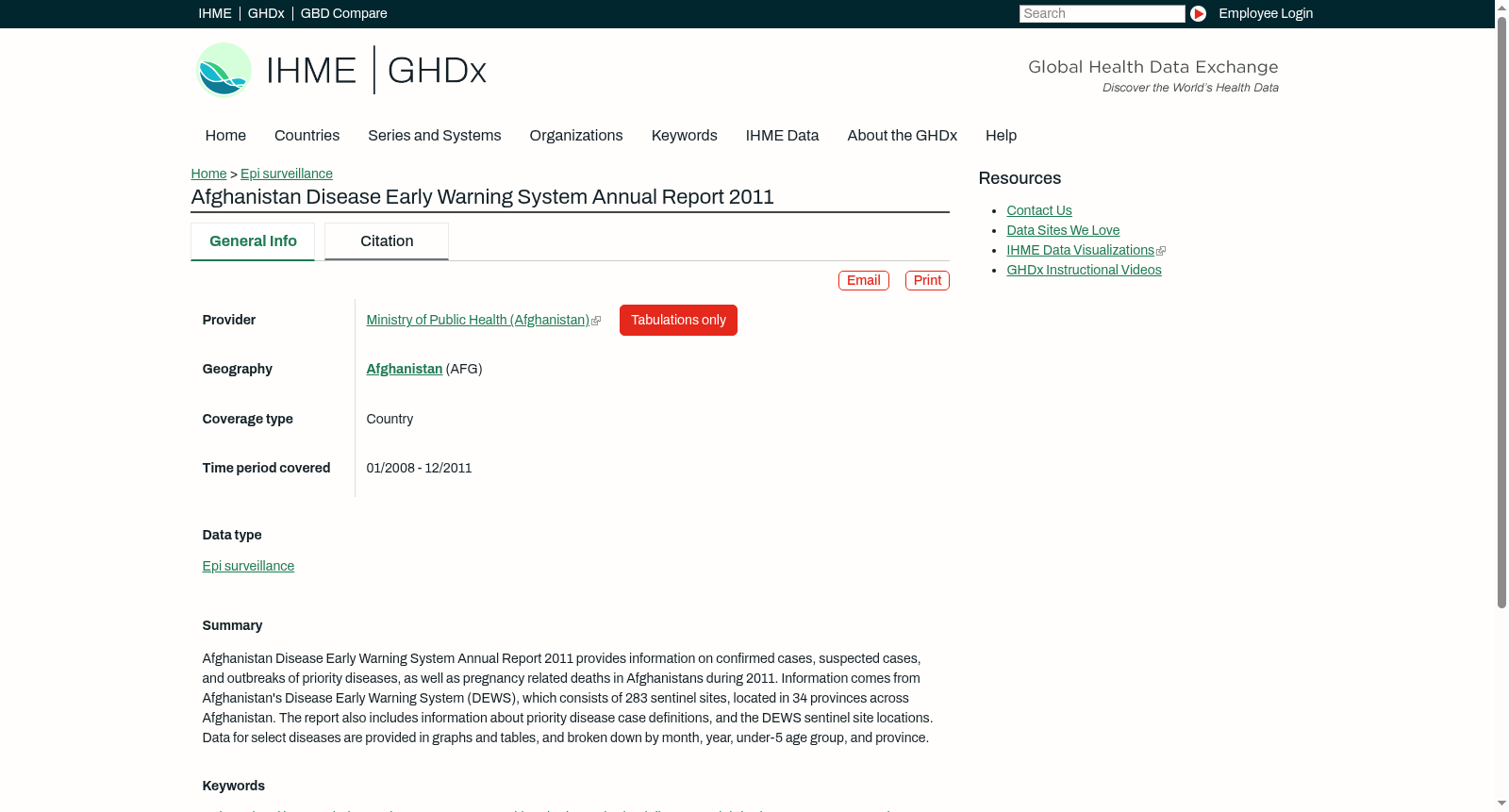Open Epi surveillance data type link
The height and width of the screenshot is (812, 1509).
tap(248, 566)
